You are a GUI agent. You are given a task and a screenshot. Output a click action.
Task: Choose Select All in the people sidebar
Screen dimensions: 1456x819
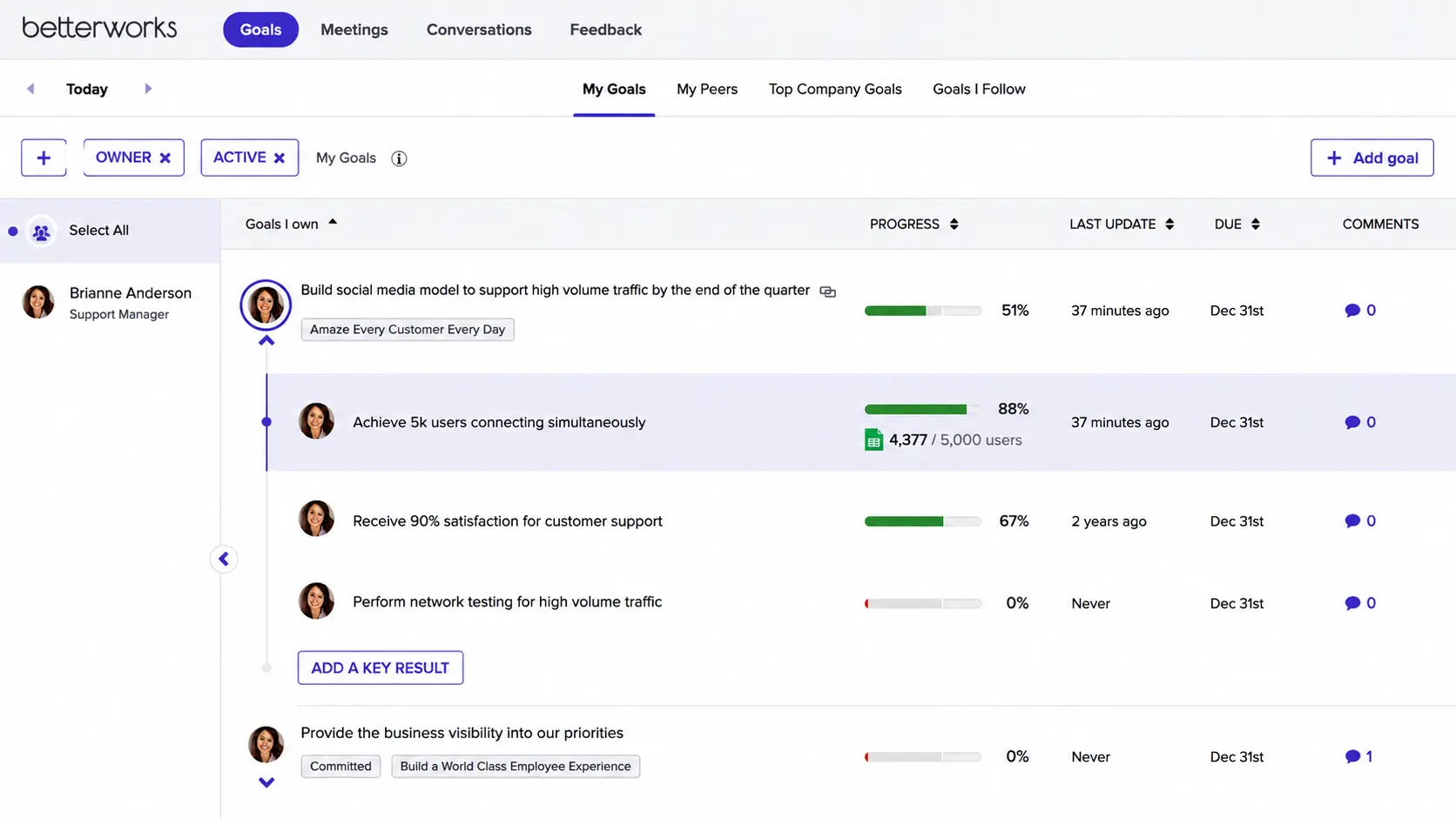tap(98, 231)
